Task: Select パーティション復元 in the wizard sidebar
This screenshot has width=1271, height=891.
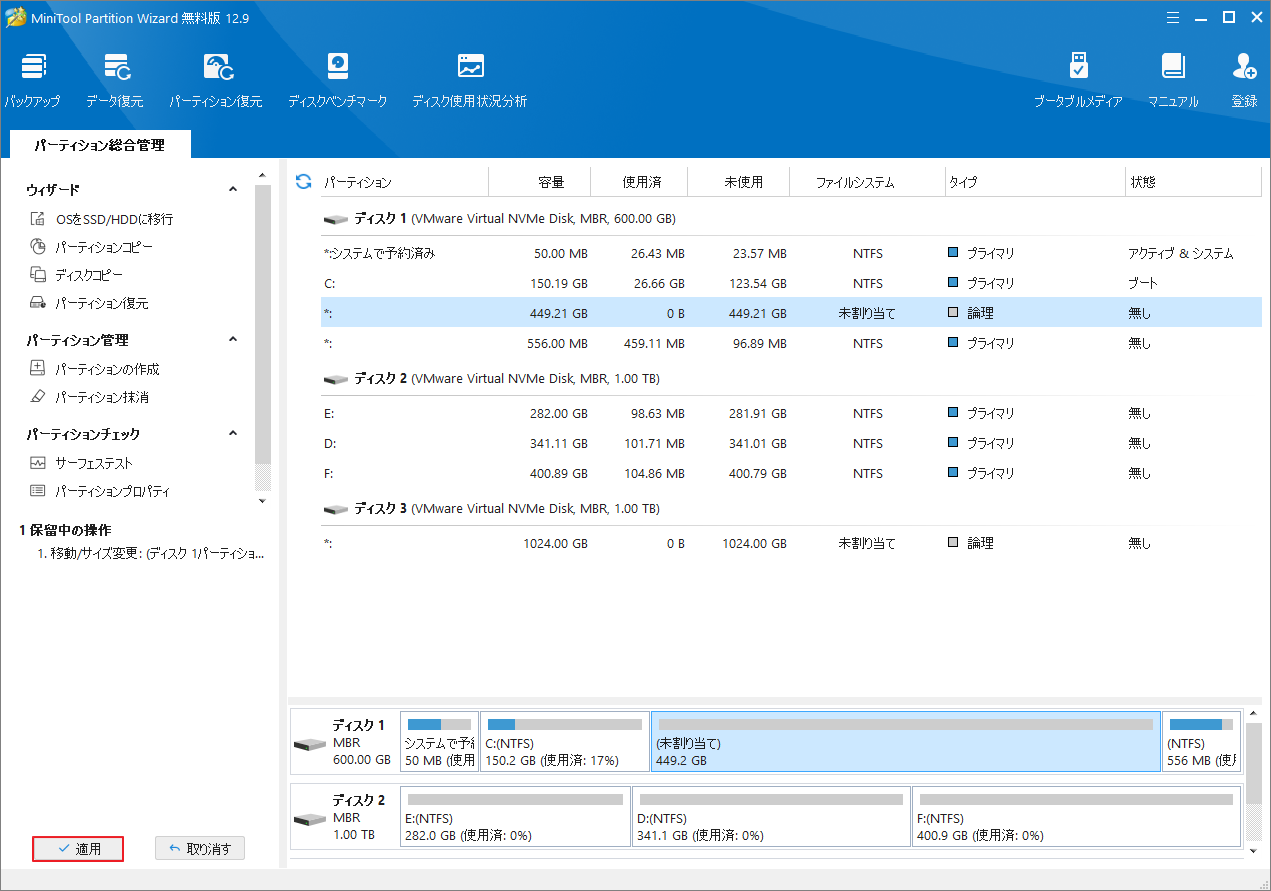Action: point(89,303)
